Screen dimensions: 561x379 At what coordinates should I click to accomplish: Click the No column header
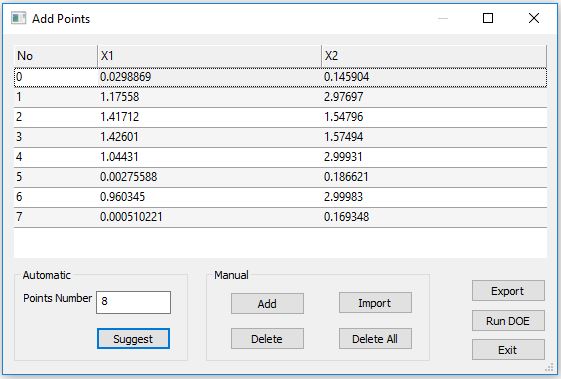(x=55, y=56)
